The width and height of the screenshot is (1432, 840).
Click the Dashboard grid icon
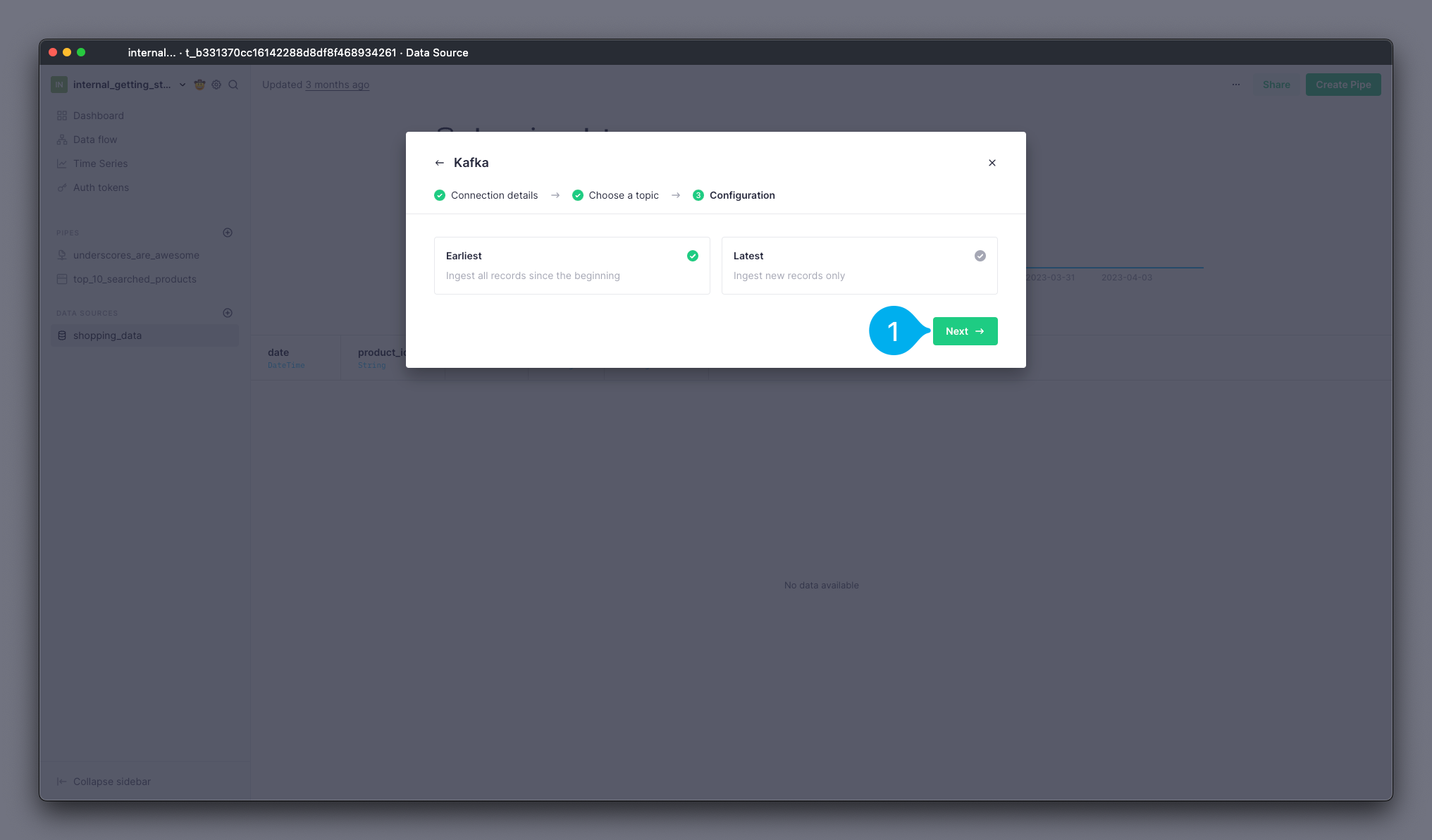(62, 116)
